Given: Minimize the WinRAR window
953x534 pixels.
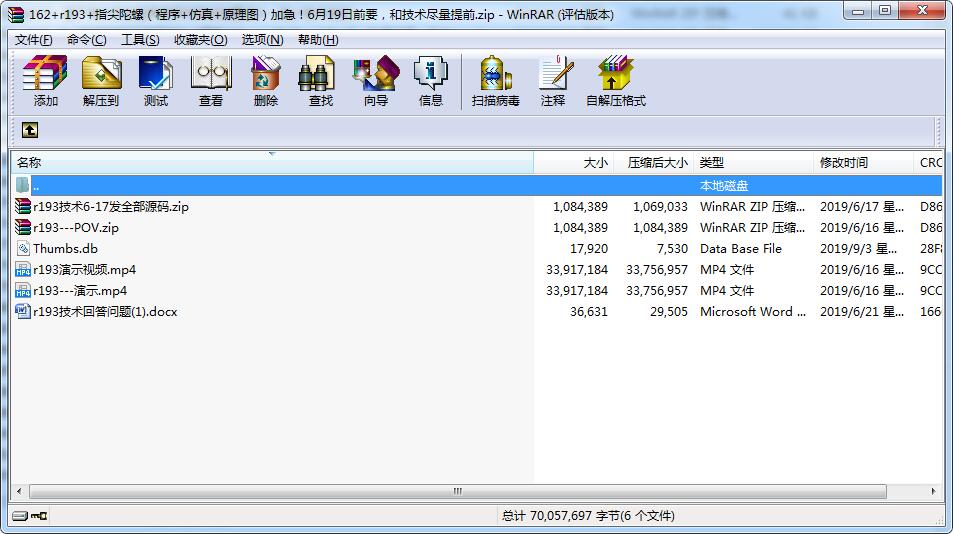Looking at the screenshot, I should click(x=858, y=10).
